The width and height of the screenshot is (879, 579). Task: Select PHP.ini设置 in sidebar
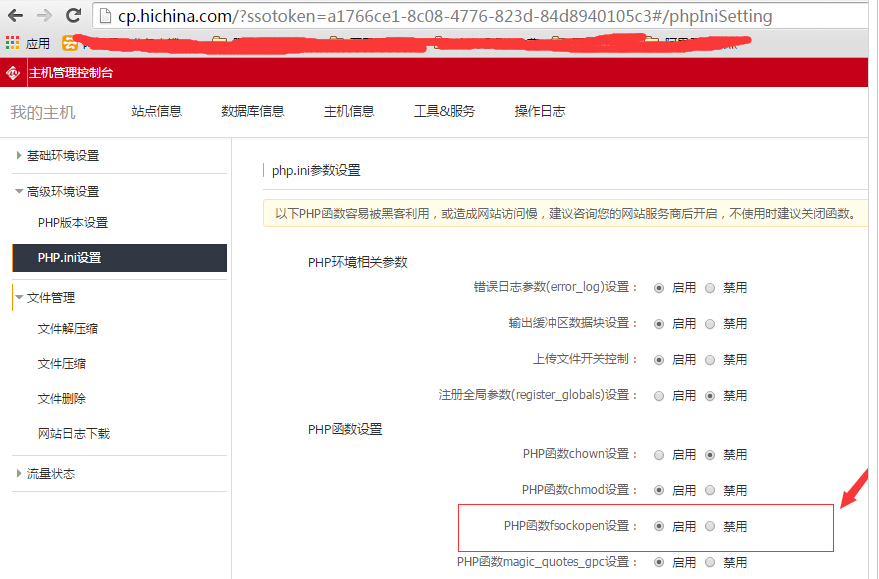(x=119, y=258)
